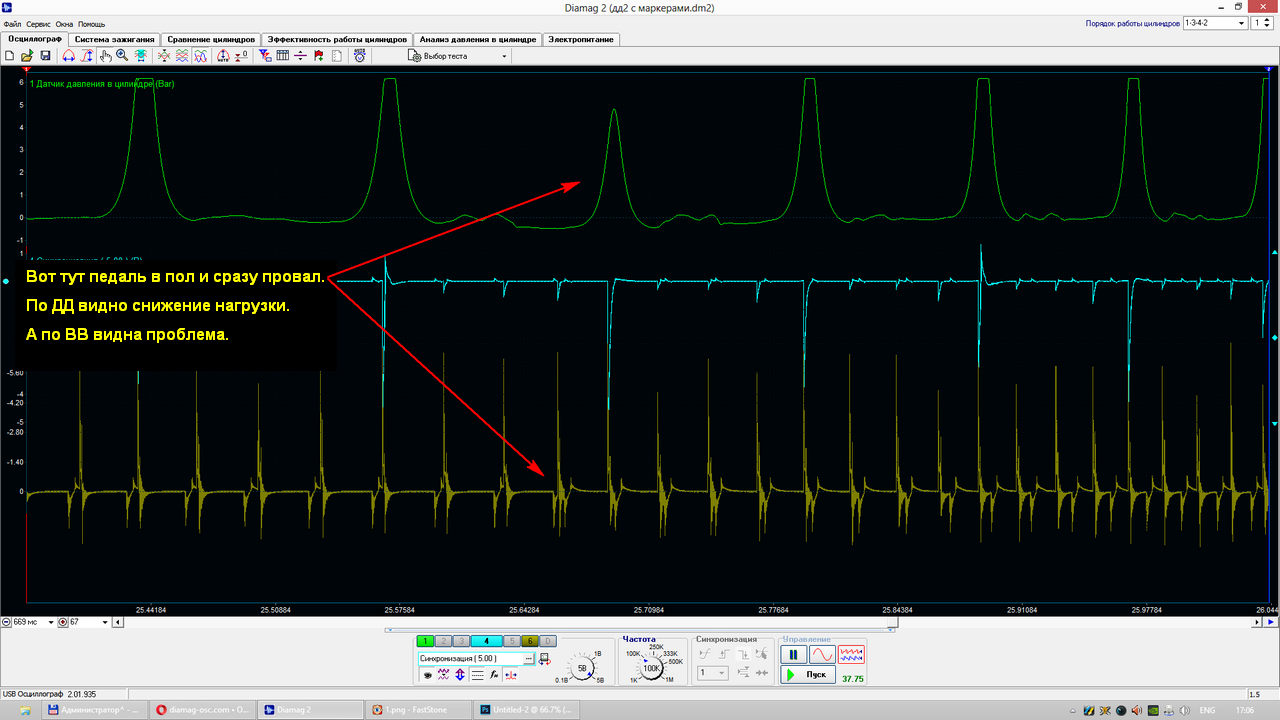Toggle channel 1 green button
This screenshot has height=720, width=1280.
click(x=425, y=641)
